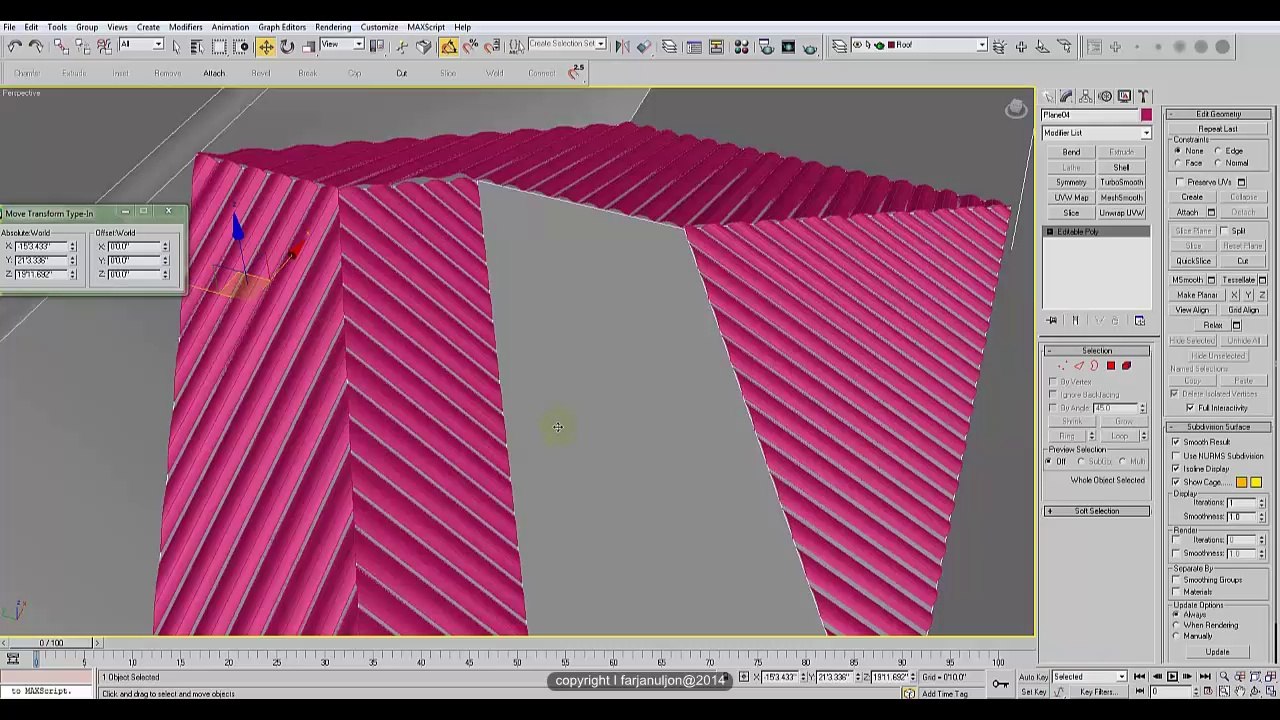Open the Rendering menu
The height and width of the screenshot is (720, 1280).
333,27
